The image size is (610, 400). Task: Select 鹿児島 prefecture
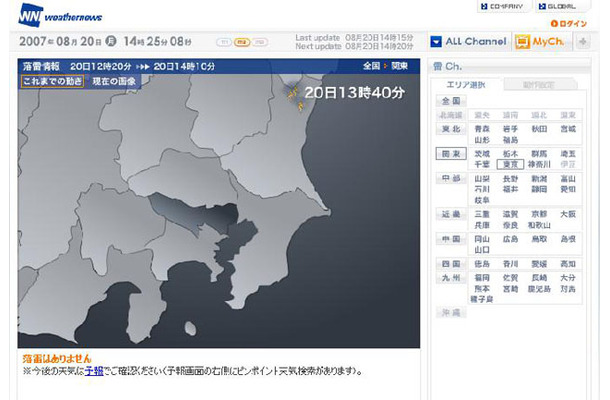point(539,289)
